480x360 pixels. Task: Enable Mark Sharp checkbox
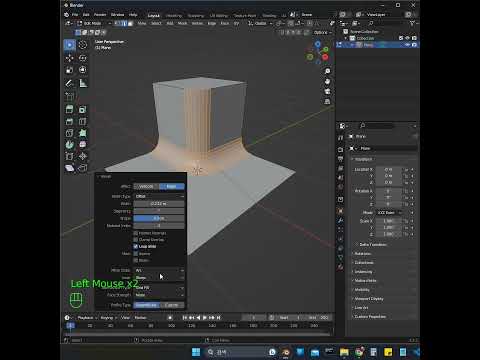(x=136, y=260)
